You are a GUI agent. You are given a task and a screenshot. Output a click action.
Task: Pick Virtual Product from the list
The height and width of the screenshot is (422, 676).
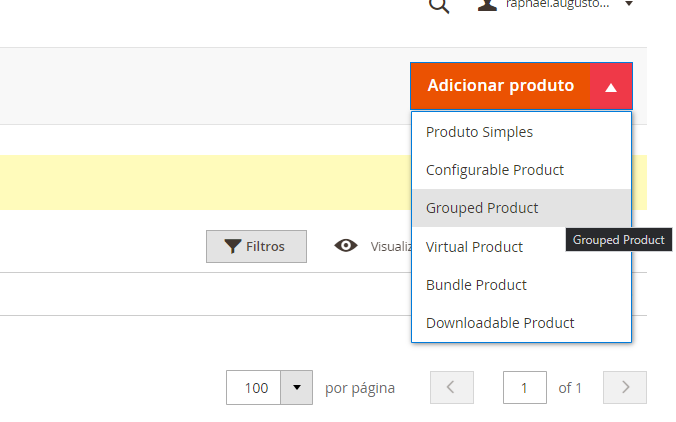tap(474, 247)
